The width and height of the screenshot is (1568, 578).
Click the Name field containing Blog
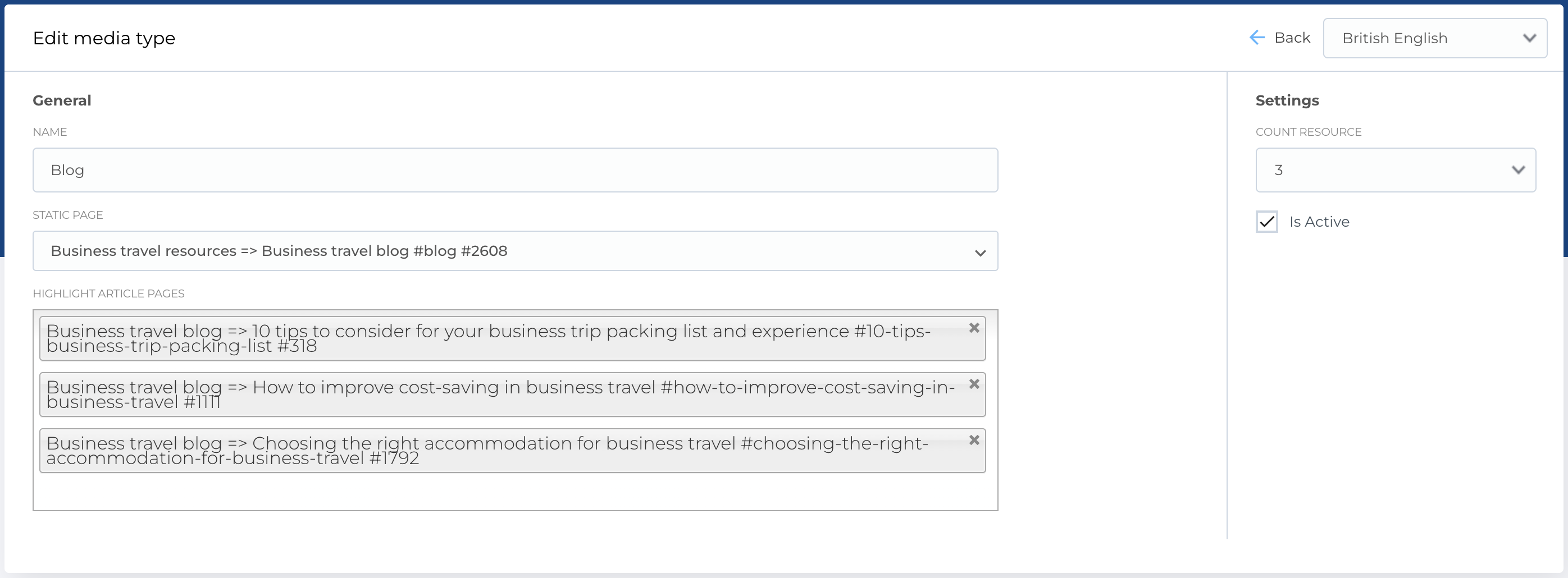pos(514,171)
